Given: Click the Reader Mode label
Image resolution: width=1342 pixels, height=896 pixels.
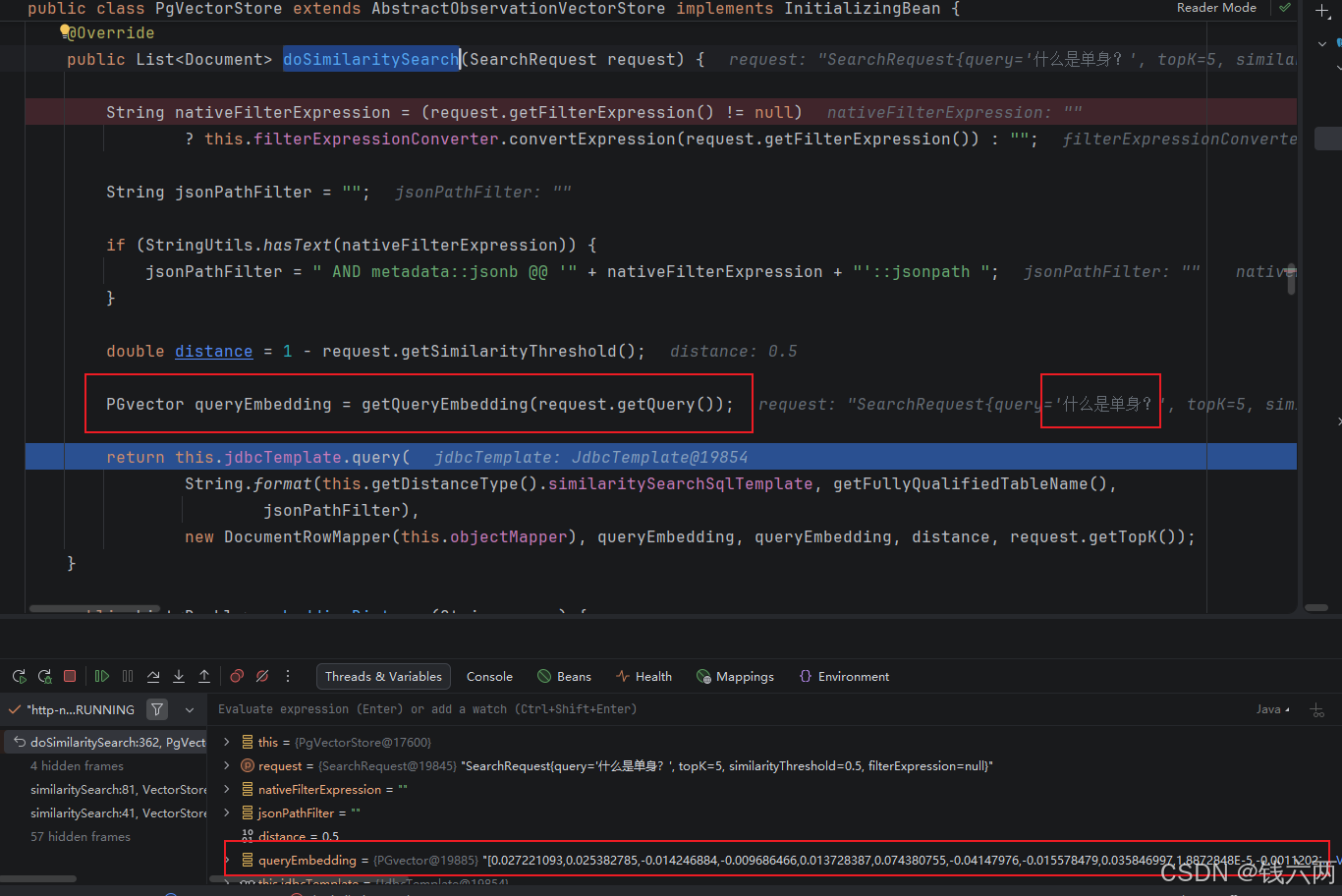Looking at the screenshot, I should [x=1216, y=8].
